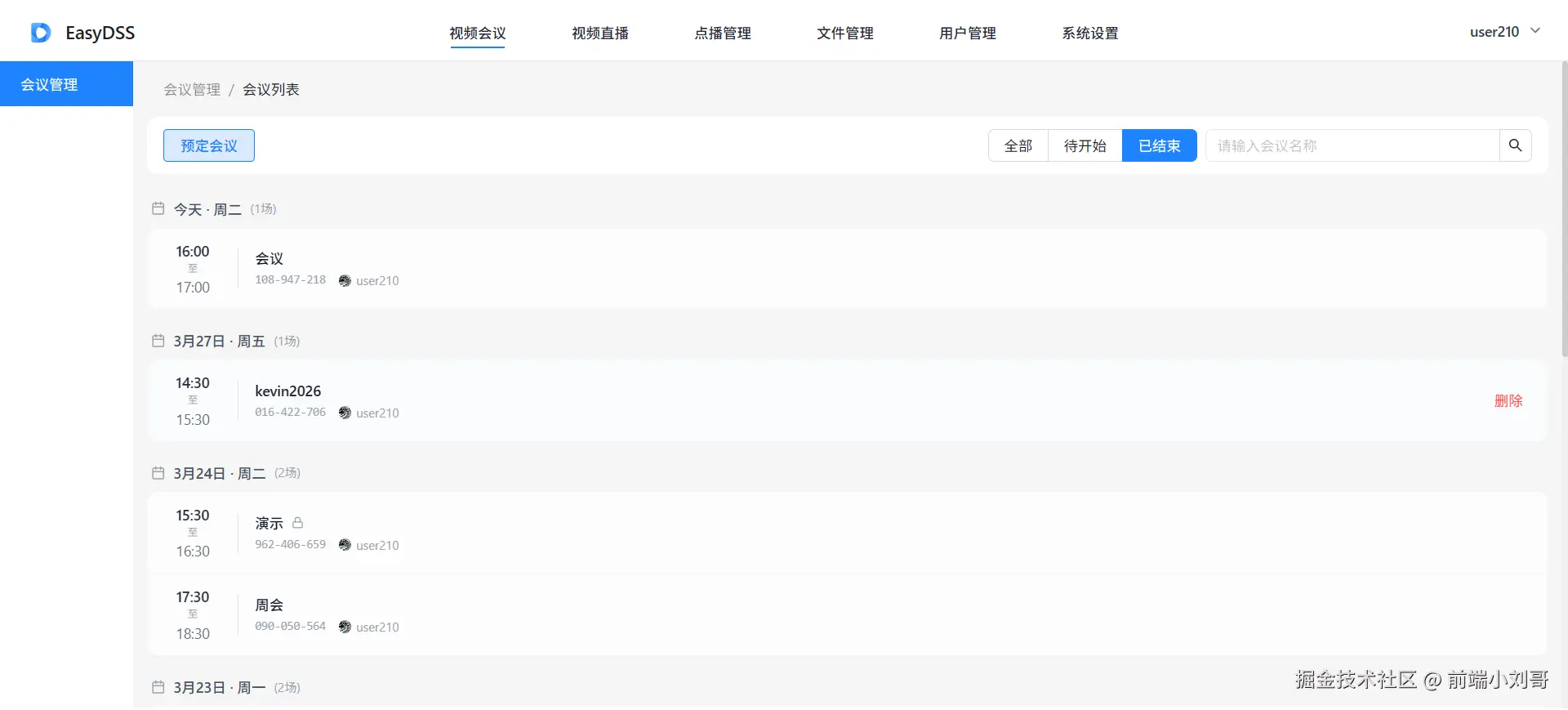
Task: Click start time 14:30 of kevin2026
Action: (193, 382)
